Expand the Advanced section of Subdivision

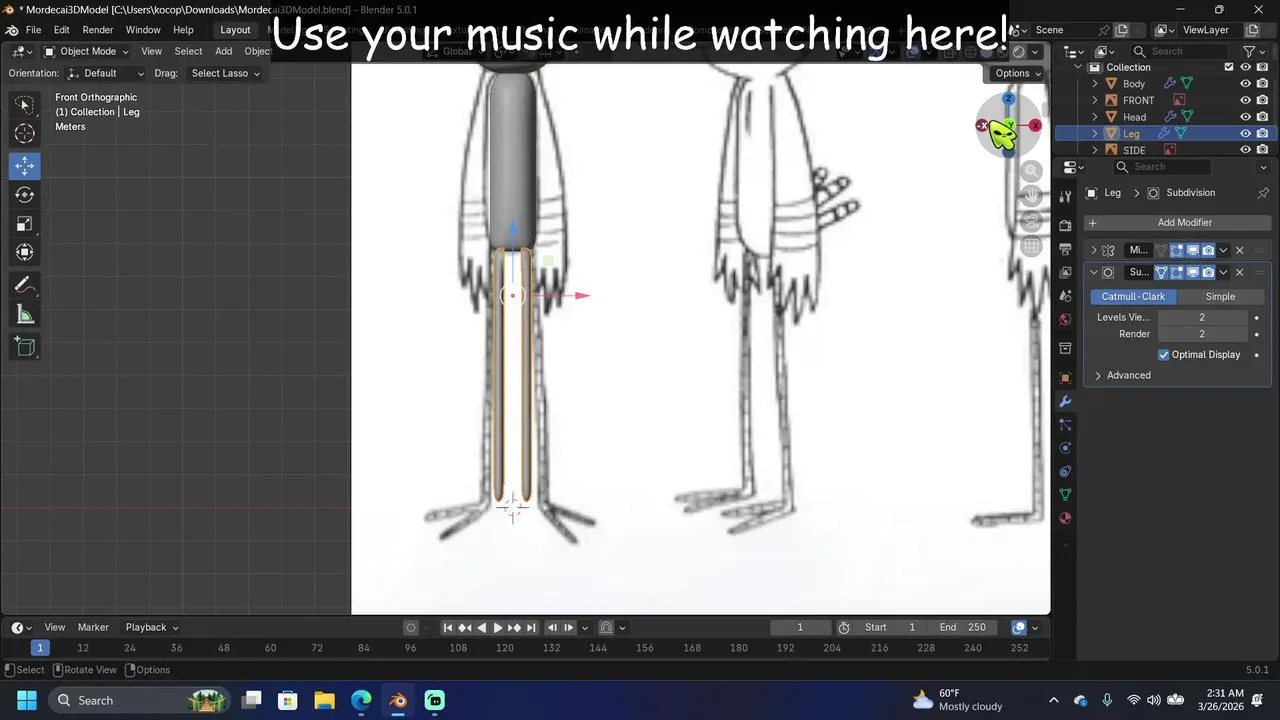tap(1129, 376)
